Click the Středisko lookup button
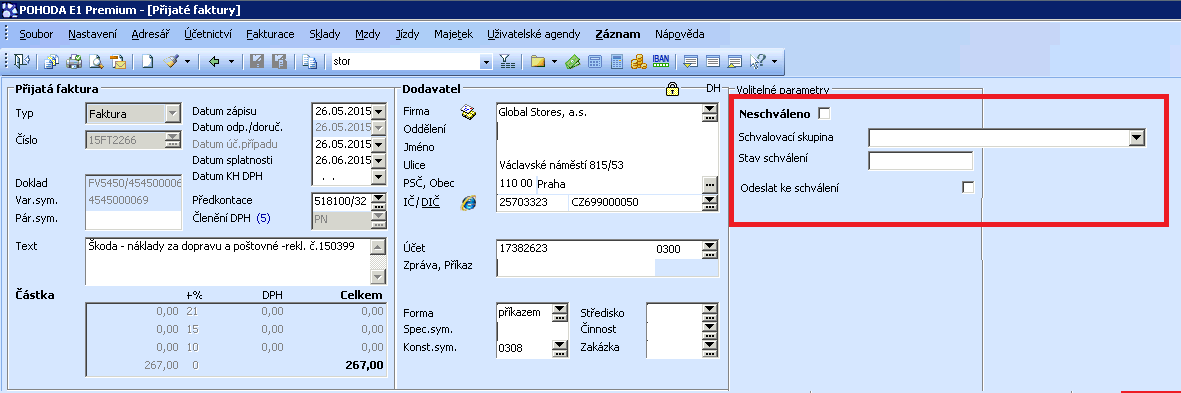The image size is (1181, 393). pyautogui.click(x=710, y=312)
